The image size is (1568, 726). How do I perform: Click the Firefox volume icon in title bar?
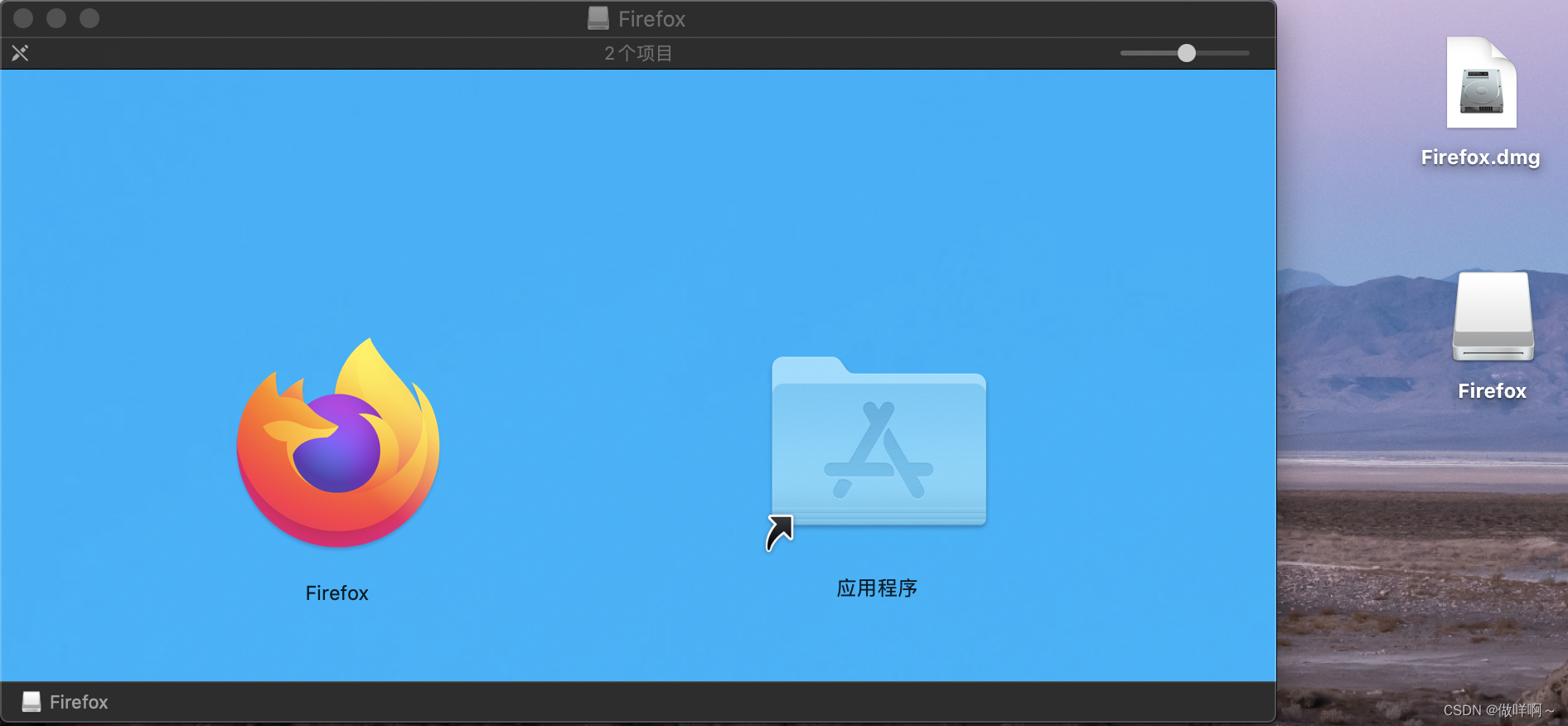(x=598, y=18)
